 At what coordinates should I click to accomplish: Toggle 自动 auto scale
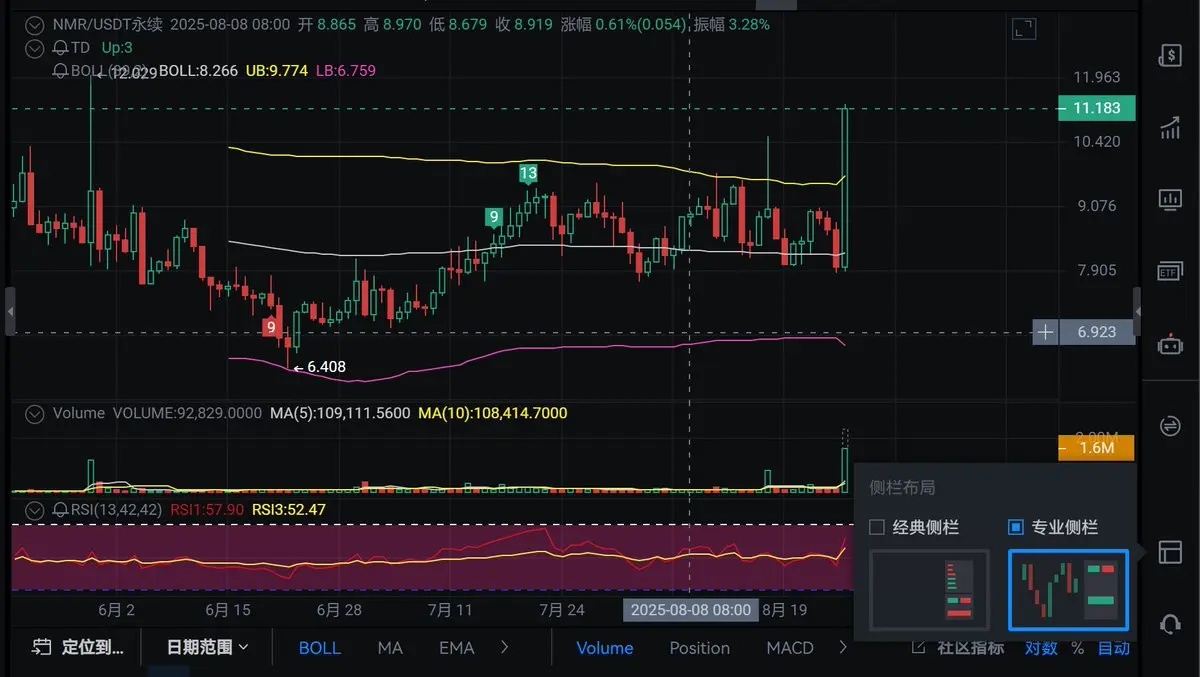(1114, 647)
